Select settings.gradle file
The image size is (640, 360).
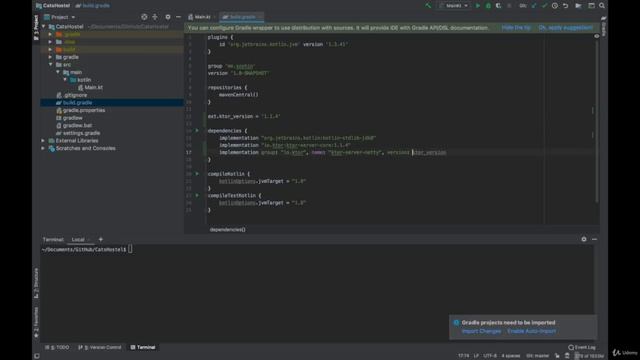point(78,133)
